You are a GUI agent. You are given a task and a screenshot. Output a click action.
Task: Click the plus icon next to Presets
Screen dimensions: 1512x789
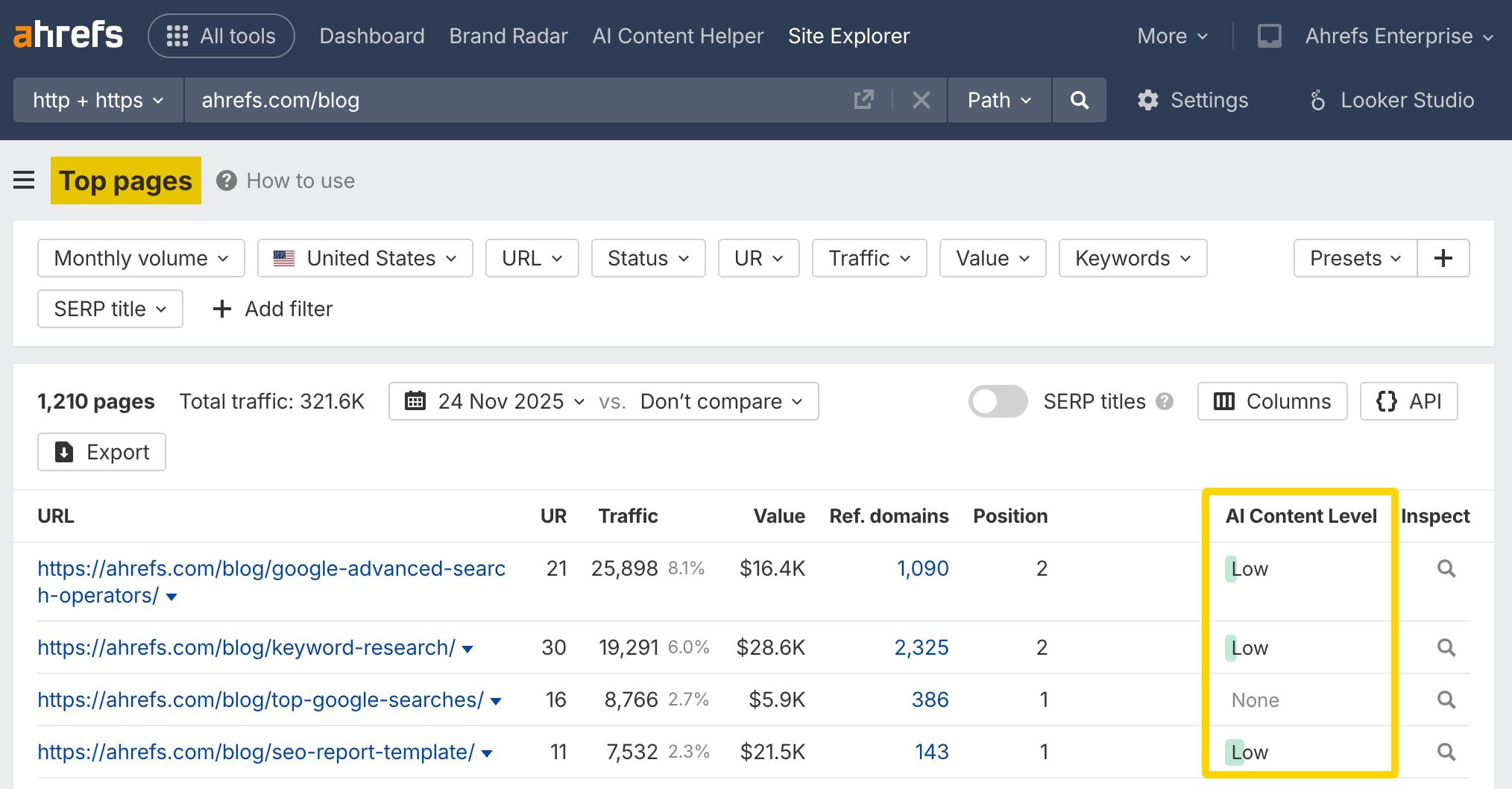[x=1443, y=258]
